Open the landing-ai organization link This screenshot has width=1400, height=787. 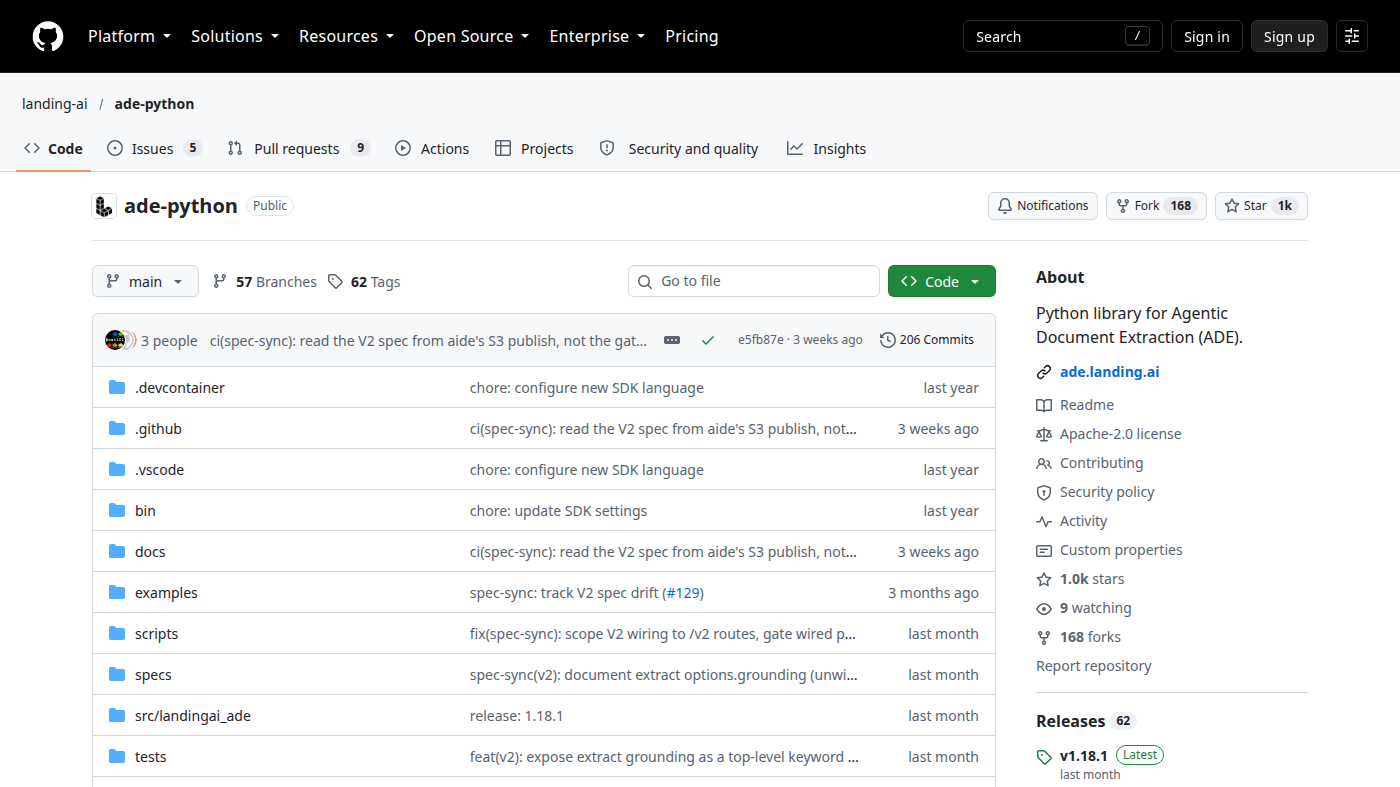[55, 104]
